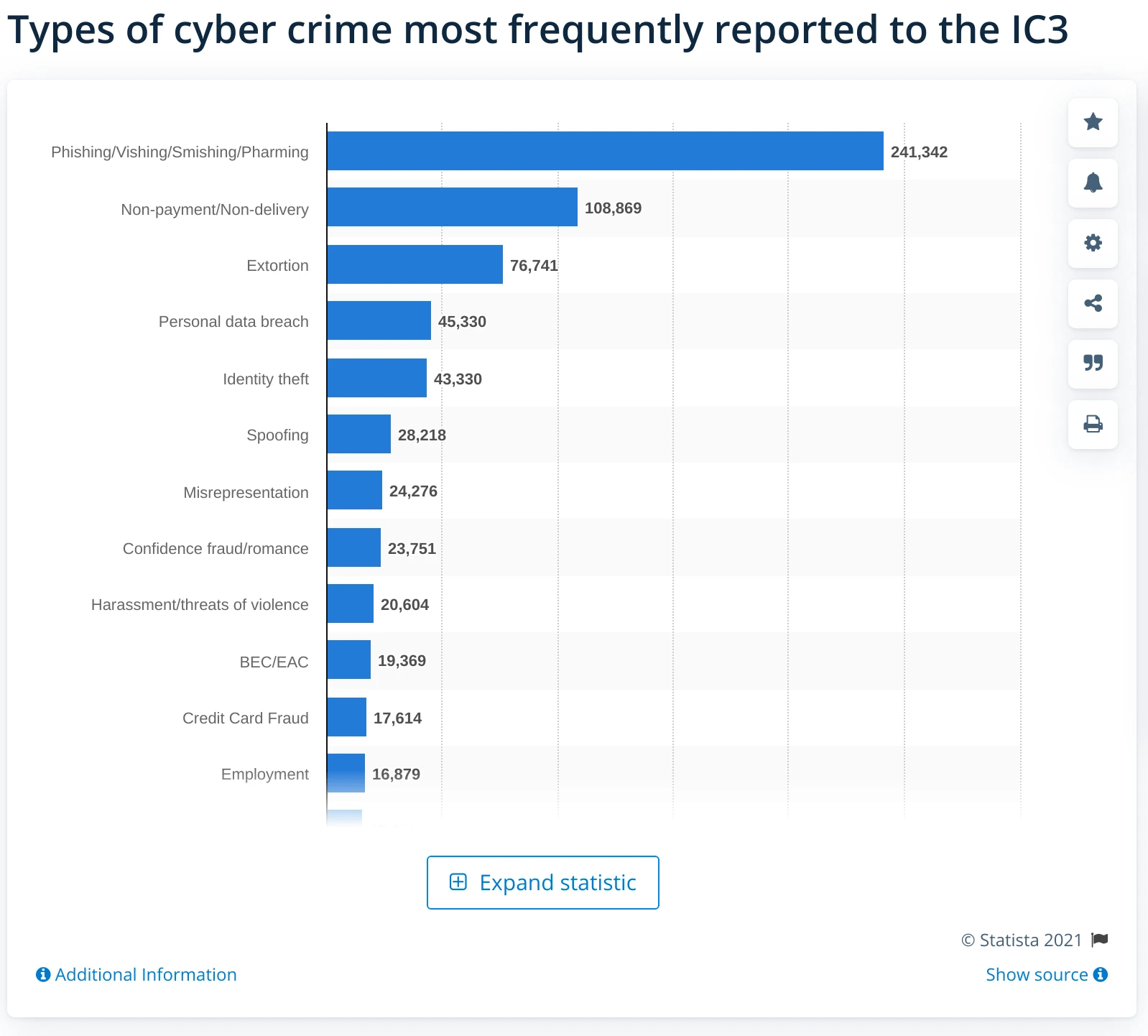1148x1036 pixels.
Task: Click the bell notification alert icon
Action: pos(1093,182)
